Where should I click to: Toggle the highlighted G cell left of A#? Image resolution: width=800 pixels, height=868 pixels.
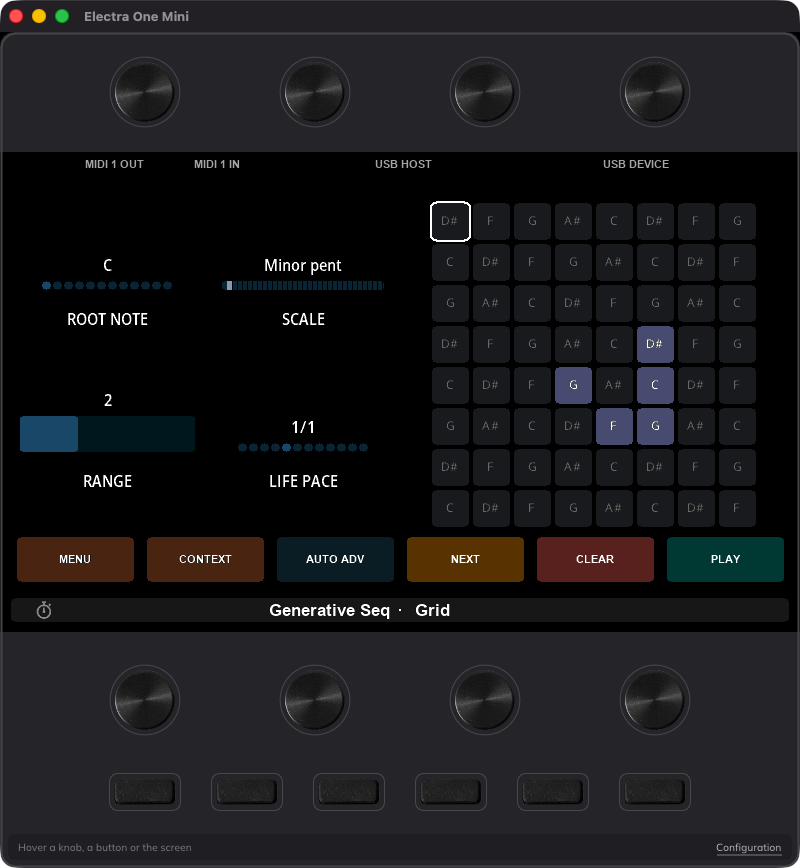point(573,385)
